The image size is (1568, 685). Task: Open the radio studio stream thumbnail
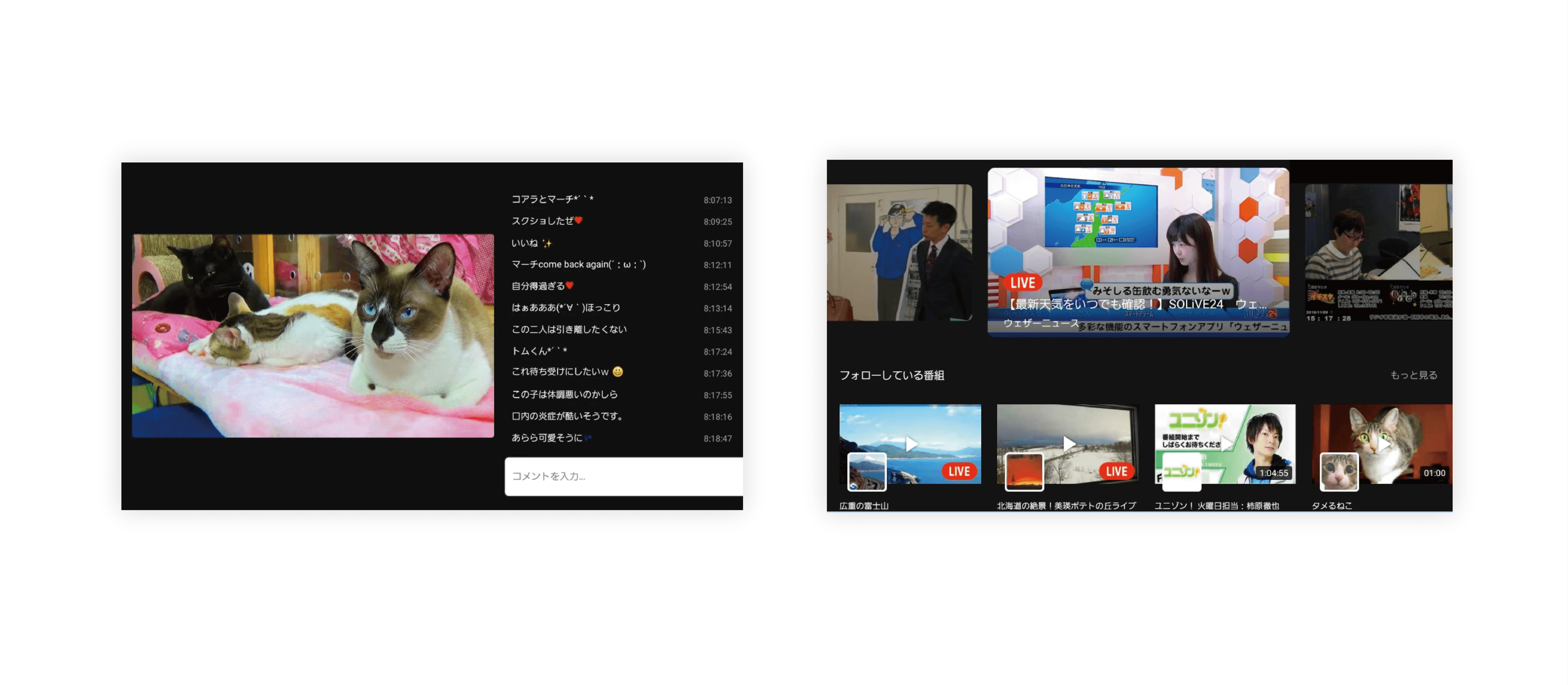[x=1378, y=253]
